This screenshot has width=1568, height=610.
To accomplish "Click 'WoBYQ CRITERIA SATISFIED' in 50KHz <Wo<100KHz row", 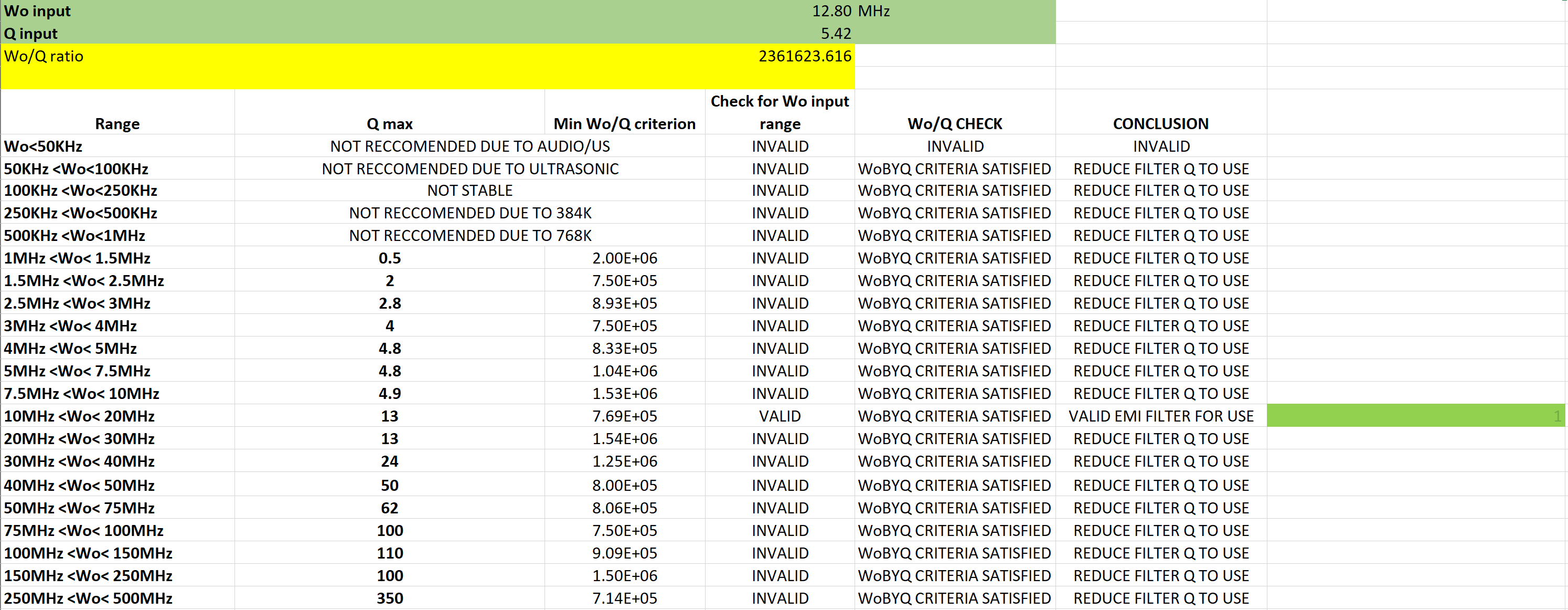I will tap(955, 169).
